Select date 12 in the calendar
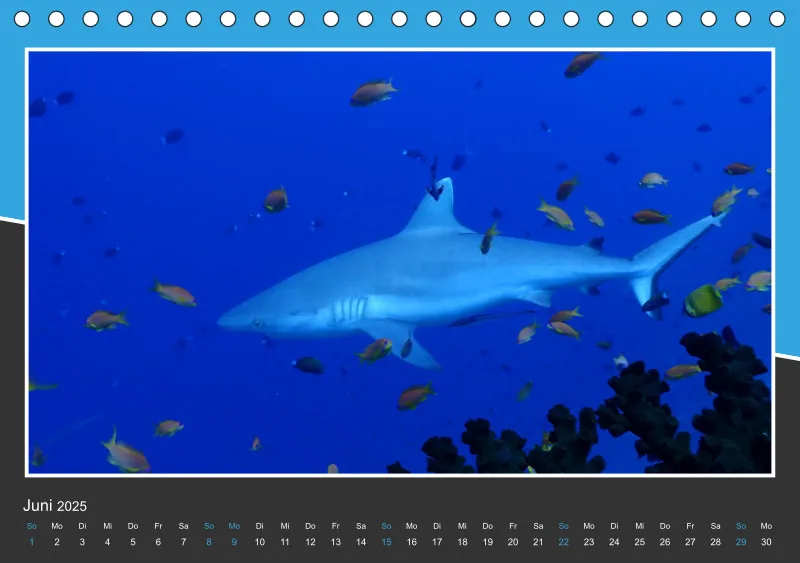 tap(310, 542)
